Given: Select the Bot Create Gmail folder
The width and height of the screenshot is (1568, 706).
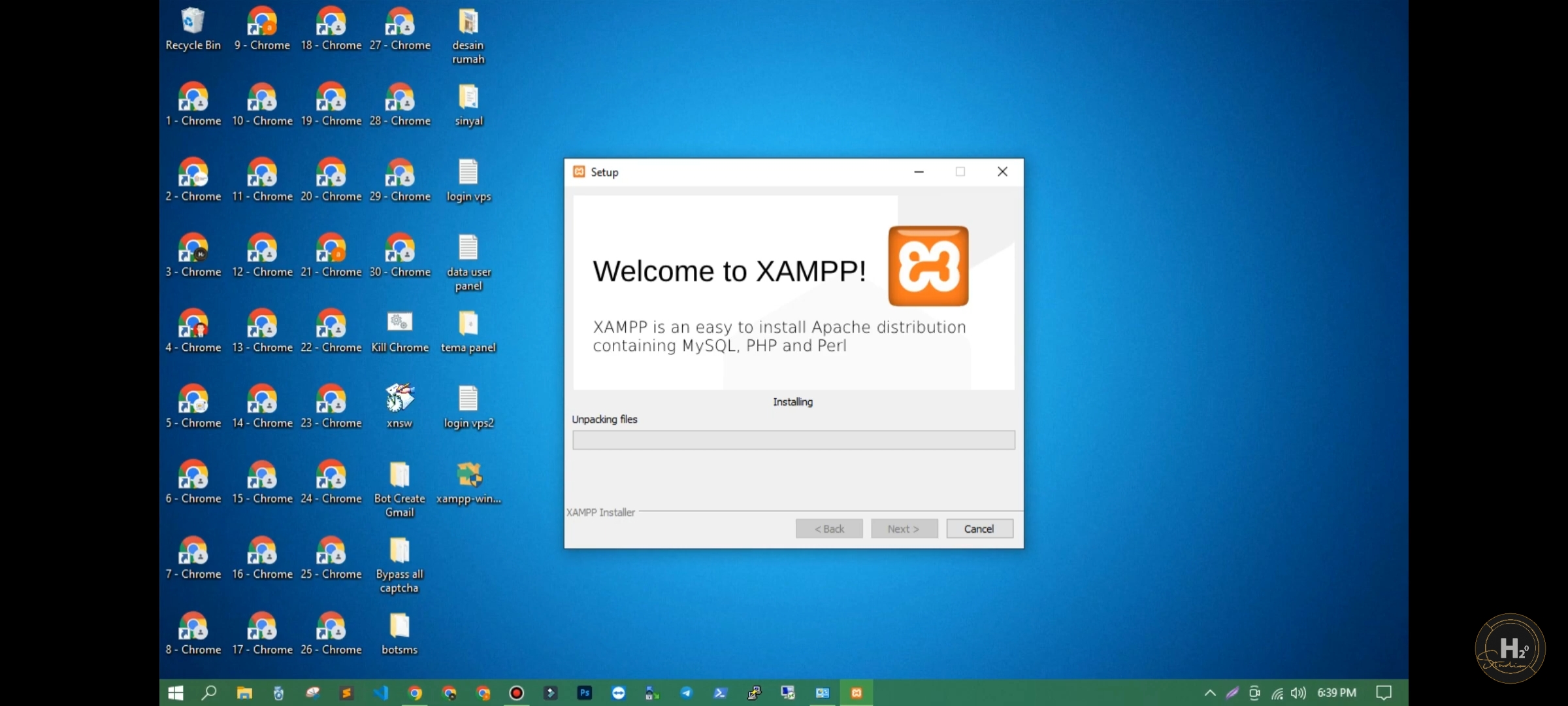Looking at the screenshot, I should (x=400, y=490).
